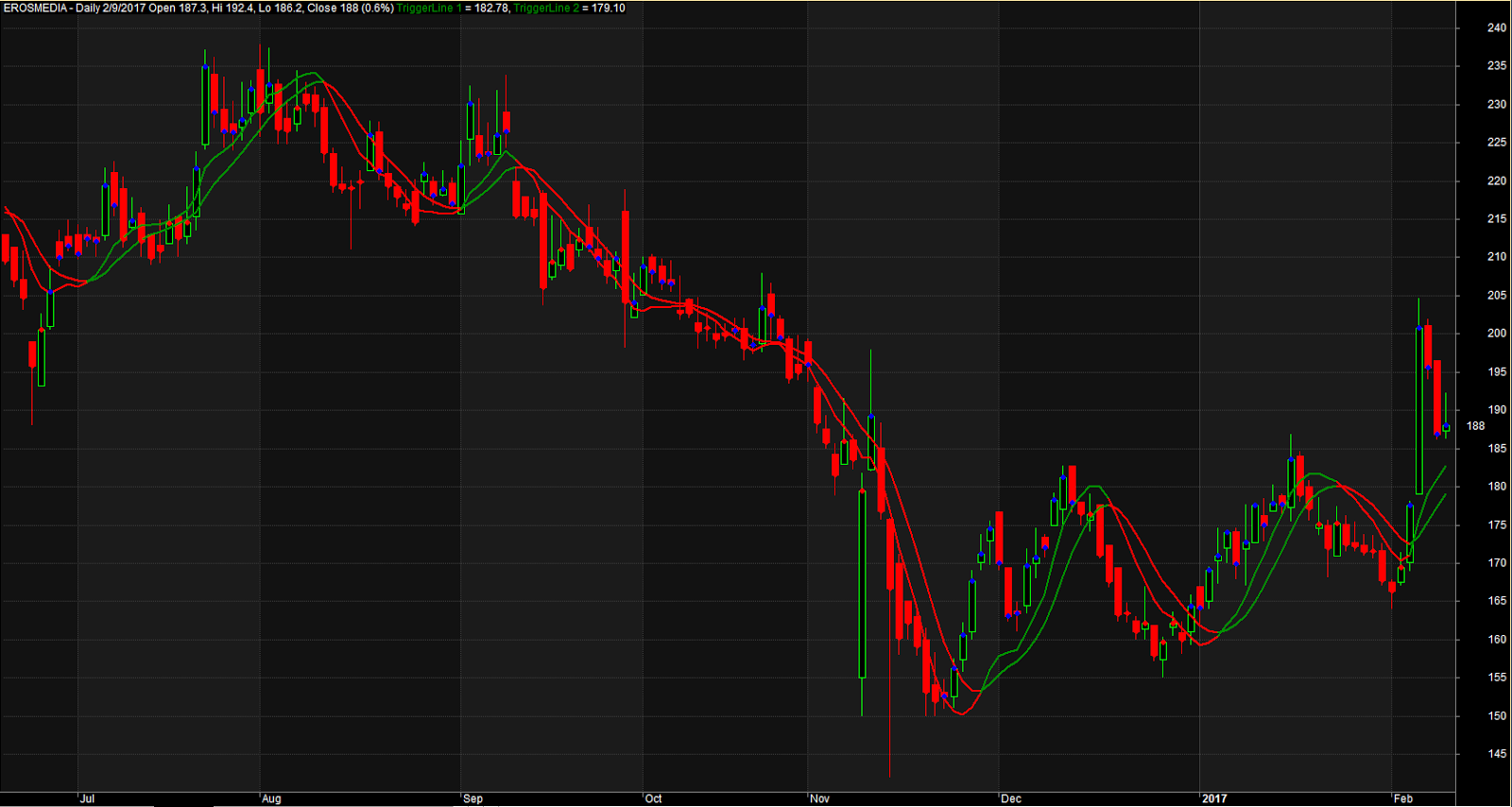
Task: Click the 145 price axis label
Action: pos(1497,754)
